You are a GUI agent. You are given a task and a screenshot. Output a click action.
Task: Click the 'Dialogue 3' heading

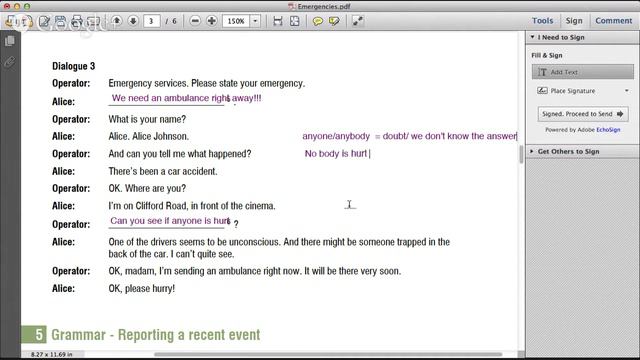click(x=73, y=66)
